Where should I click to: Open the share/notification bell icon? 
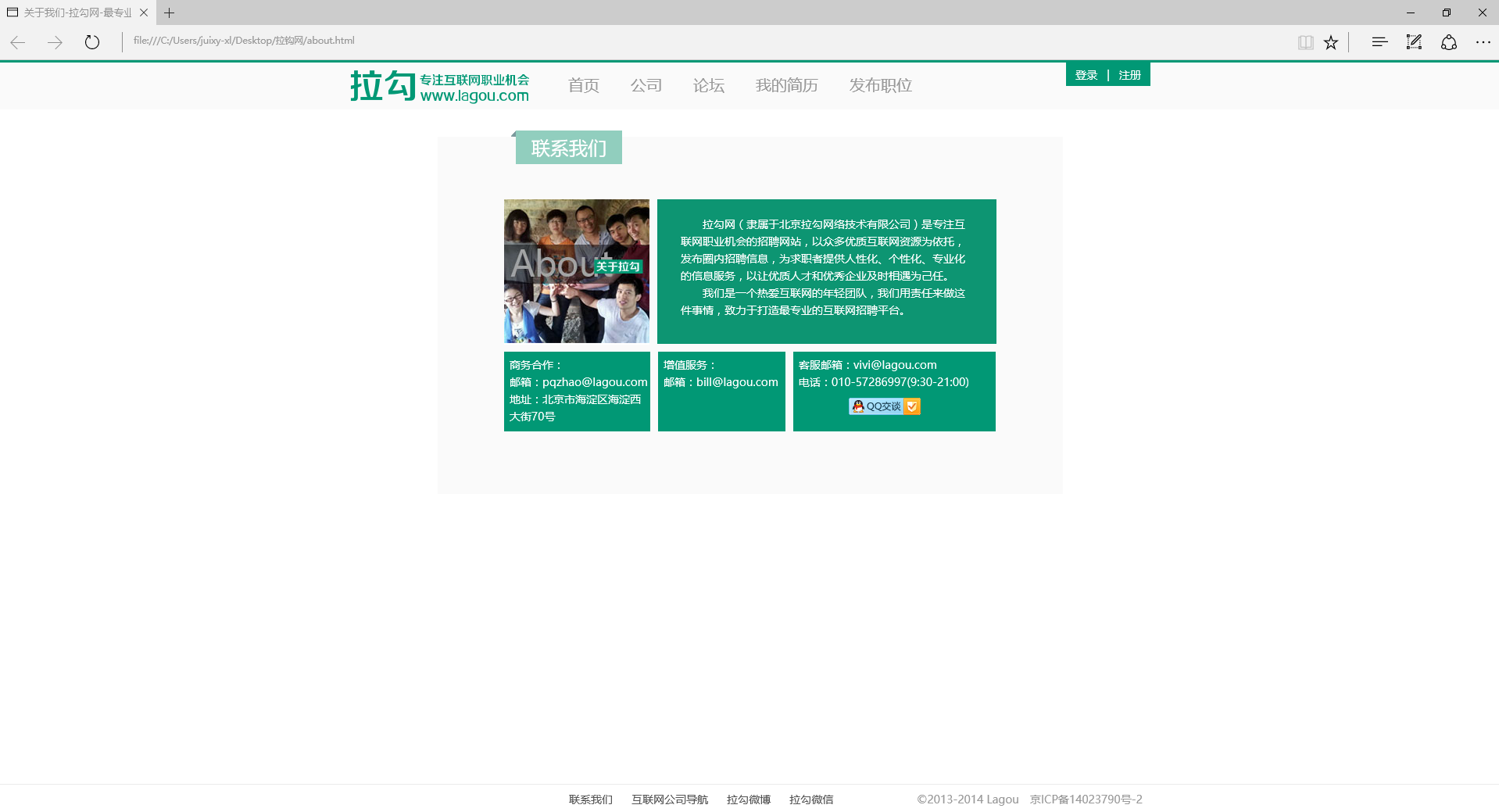point(1449,42)
